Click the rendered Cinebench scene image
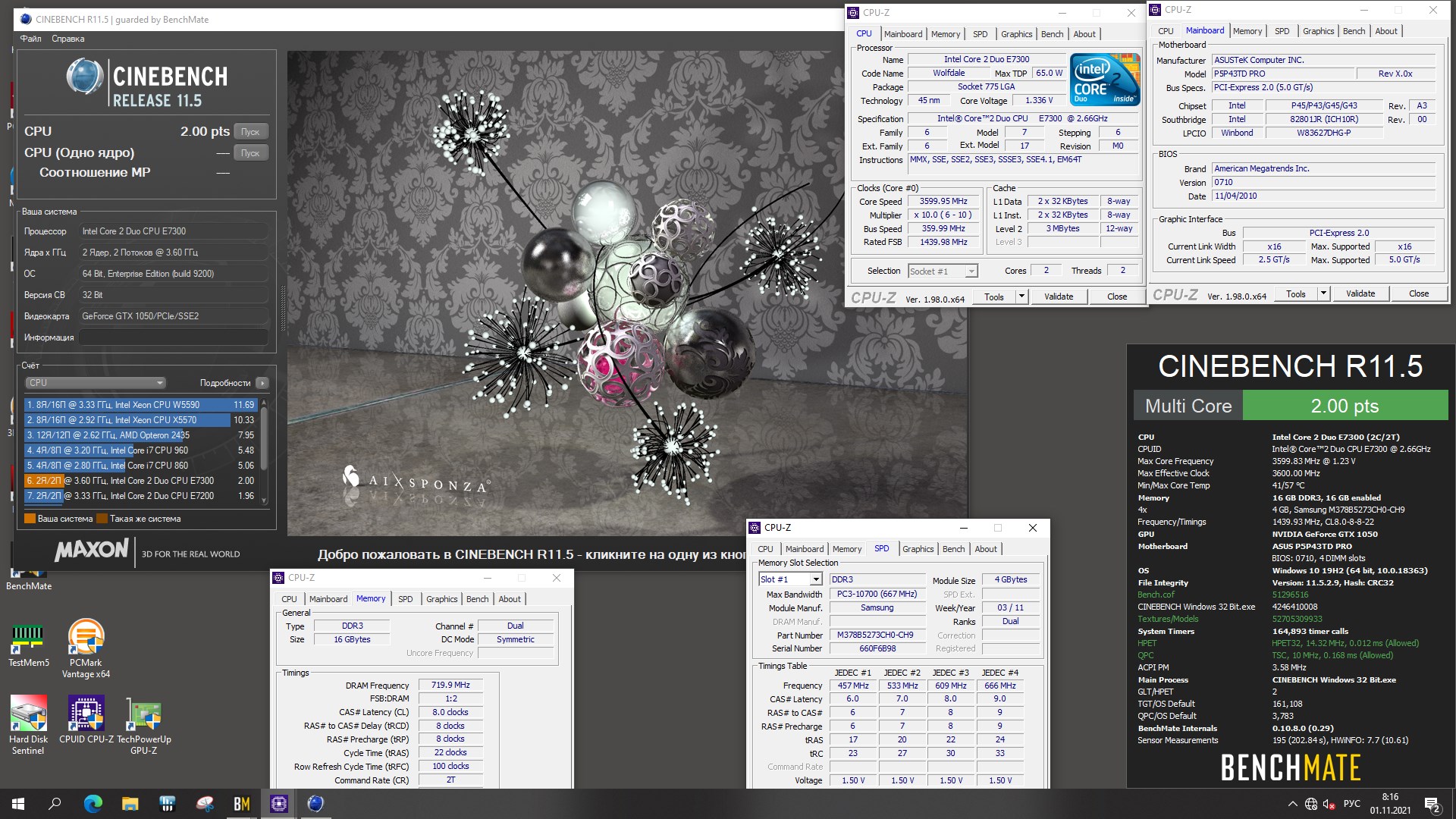 [x=627, y=293]
